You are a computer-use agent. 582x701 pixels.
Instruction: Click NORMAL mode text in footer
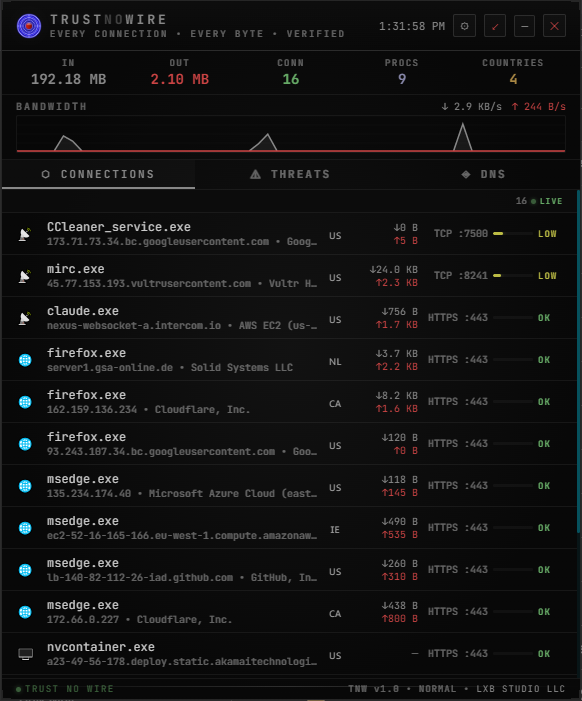point(437,689)
